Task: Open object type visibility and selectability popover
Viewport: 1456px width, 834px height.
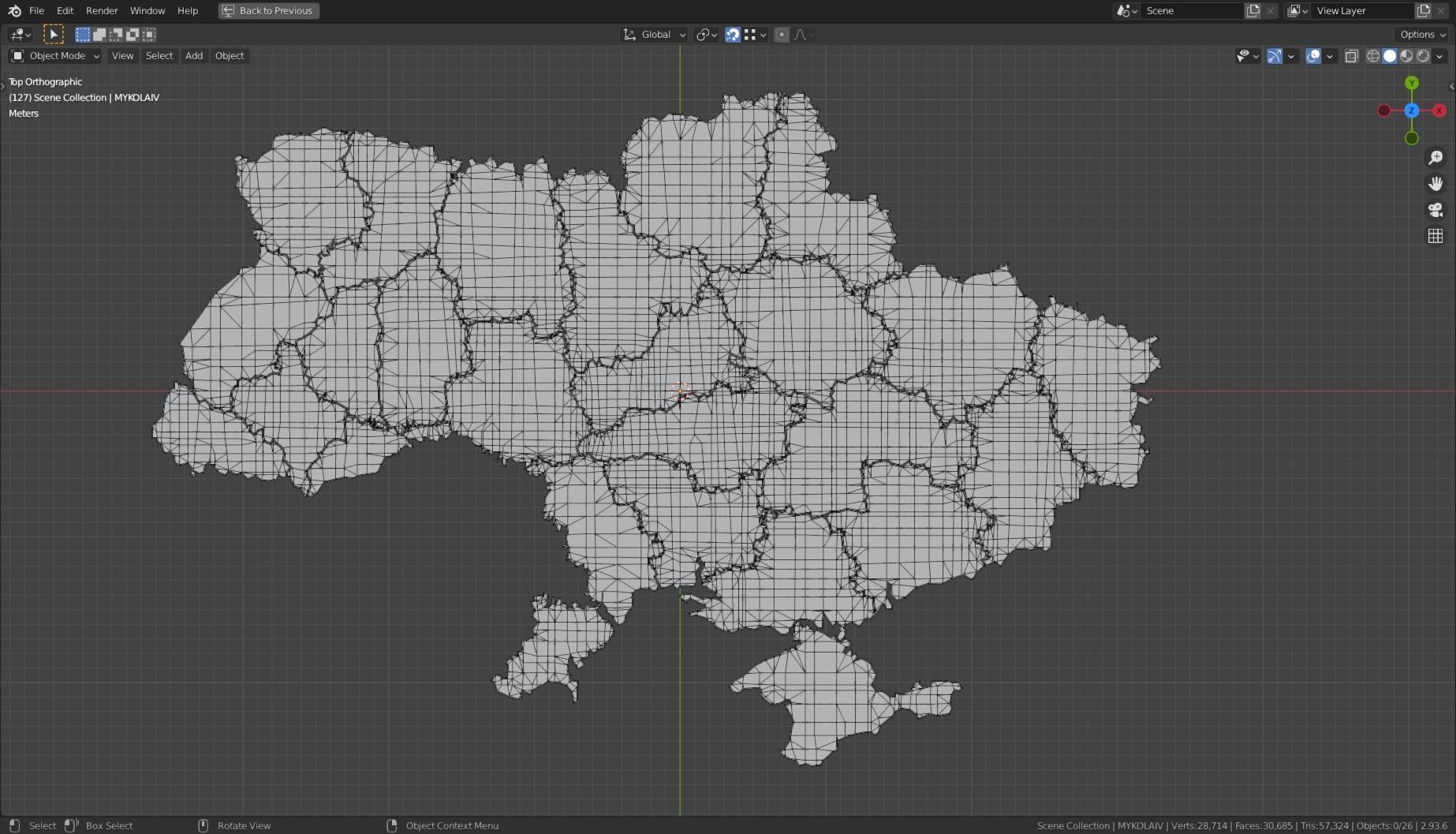Action: click(1248, 56)
